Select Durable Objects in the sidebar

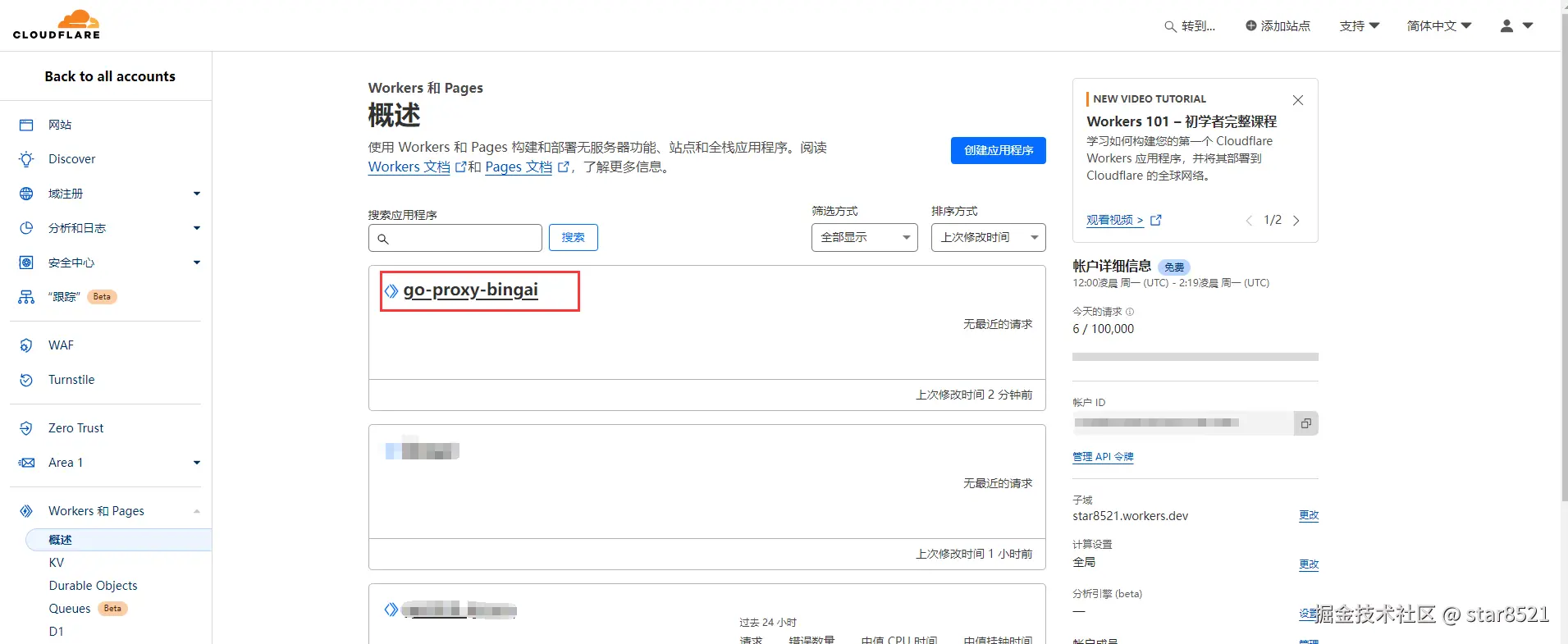point(94,586)
